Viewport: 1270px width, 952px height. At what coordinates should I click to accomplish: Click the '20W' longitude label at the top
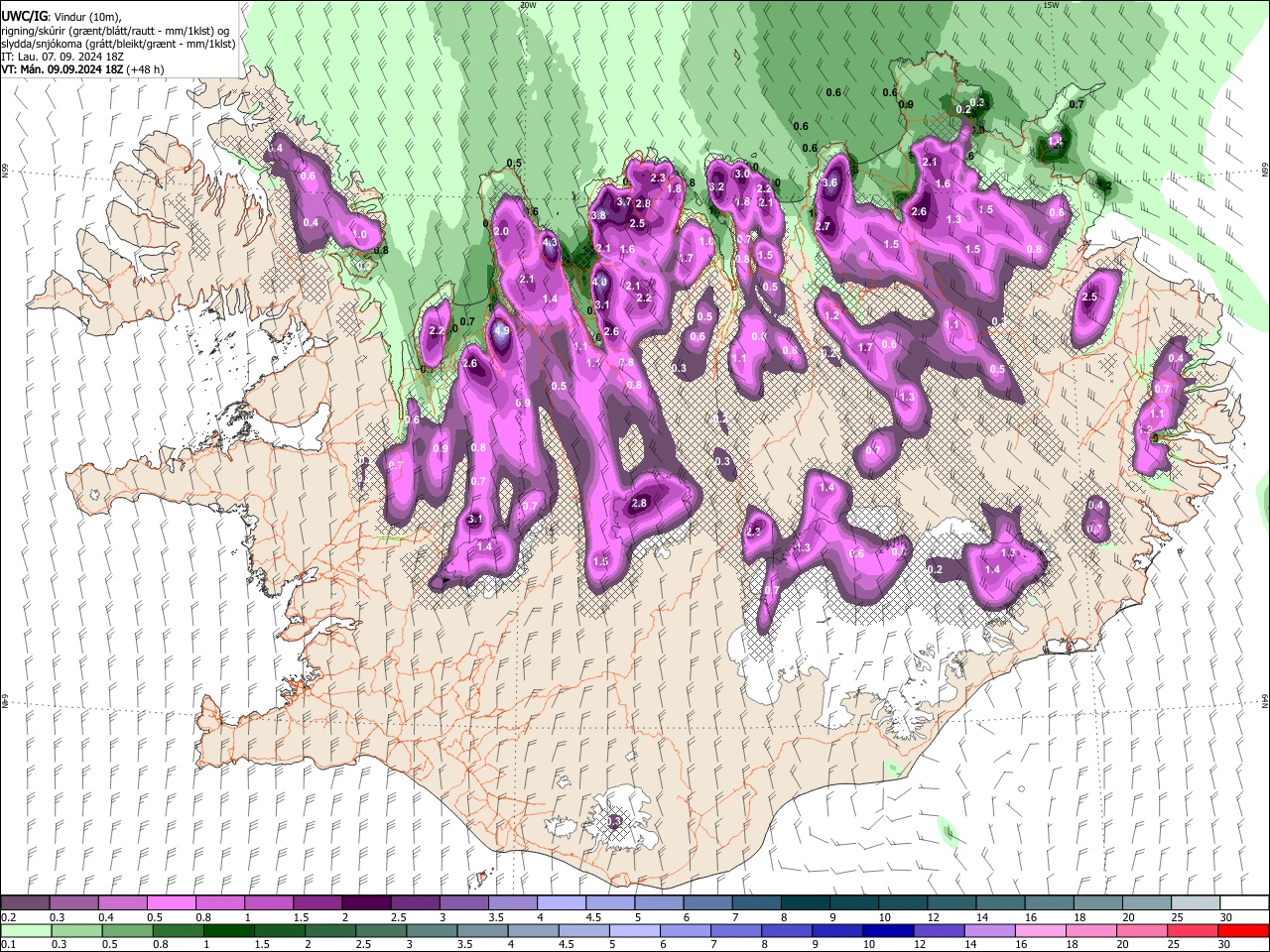528,5
